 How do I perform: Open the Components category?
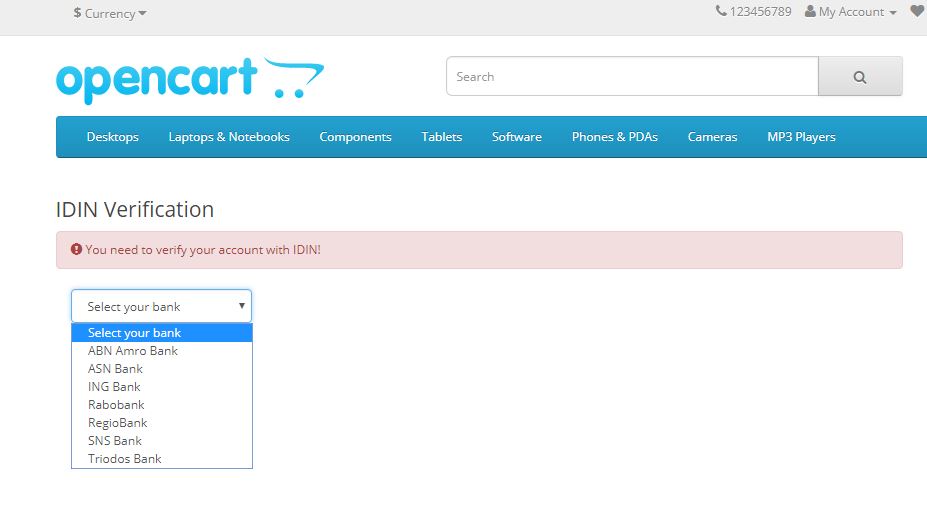pyautogui.click(x=355, y=137)
